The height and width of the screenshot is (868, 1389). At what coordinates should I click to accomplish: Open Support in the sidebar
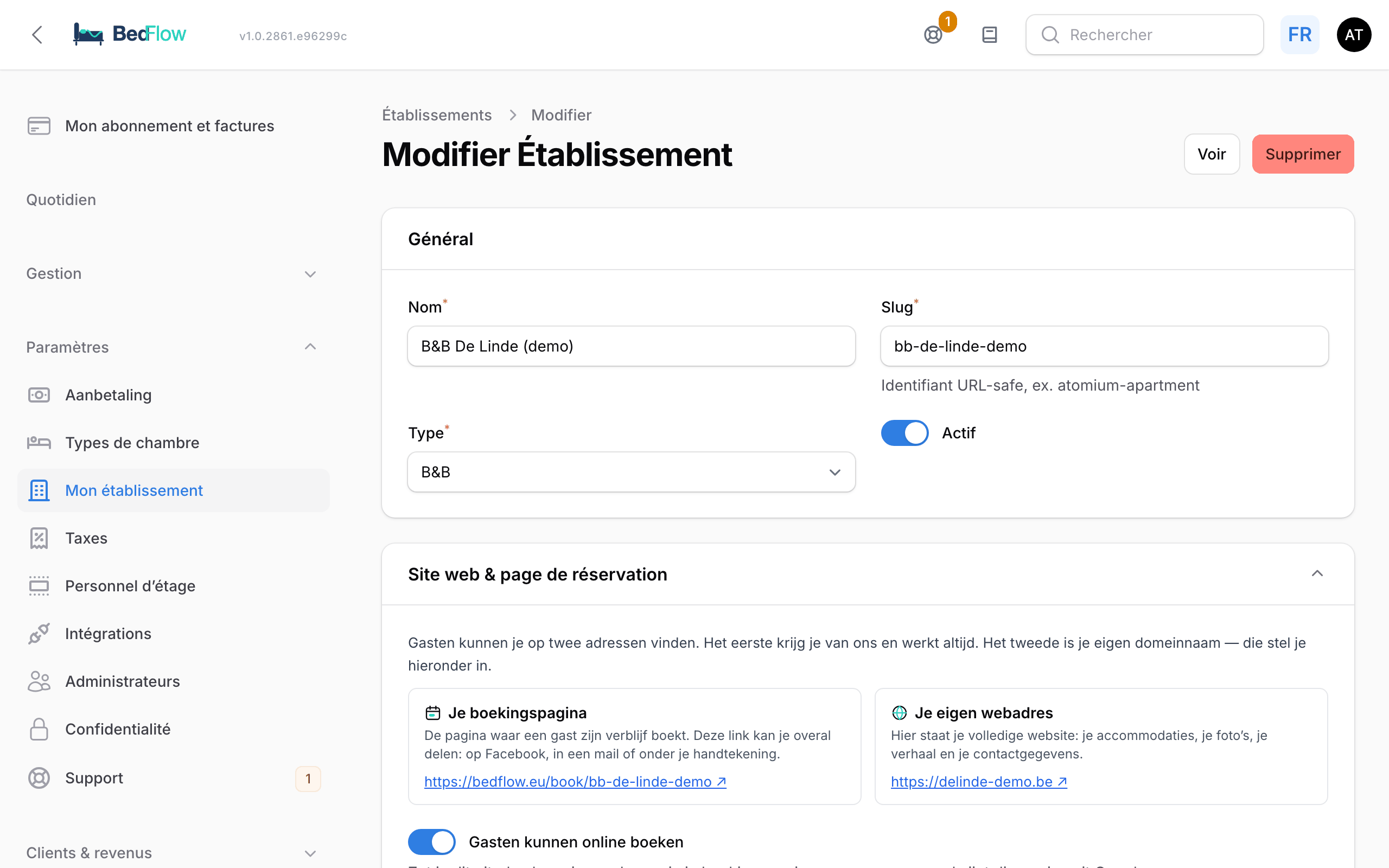click(x=173, y=778)
